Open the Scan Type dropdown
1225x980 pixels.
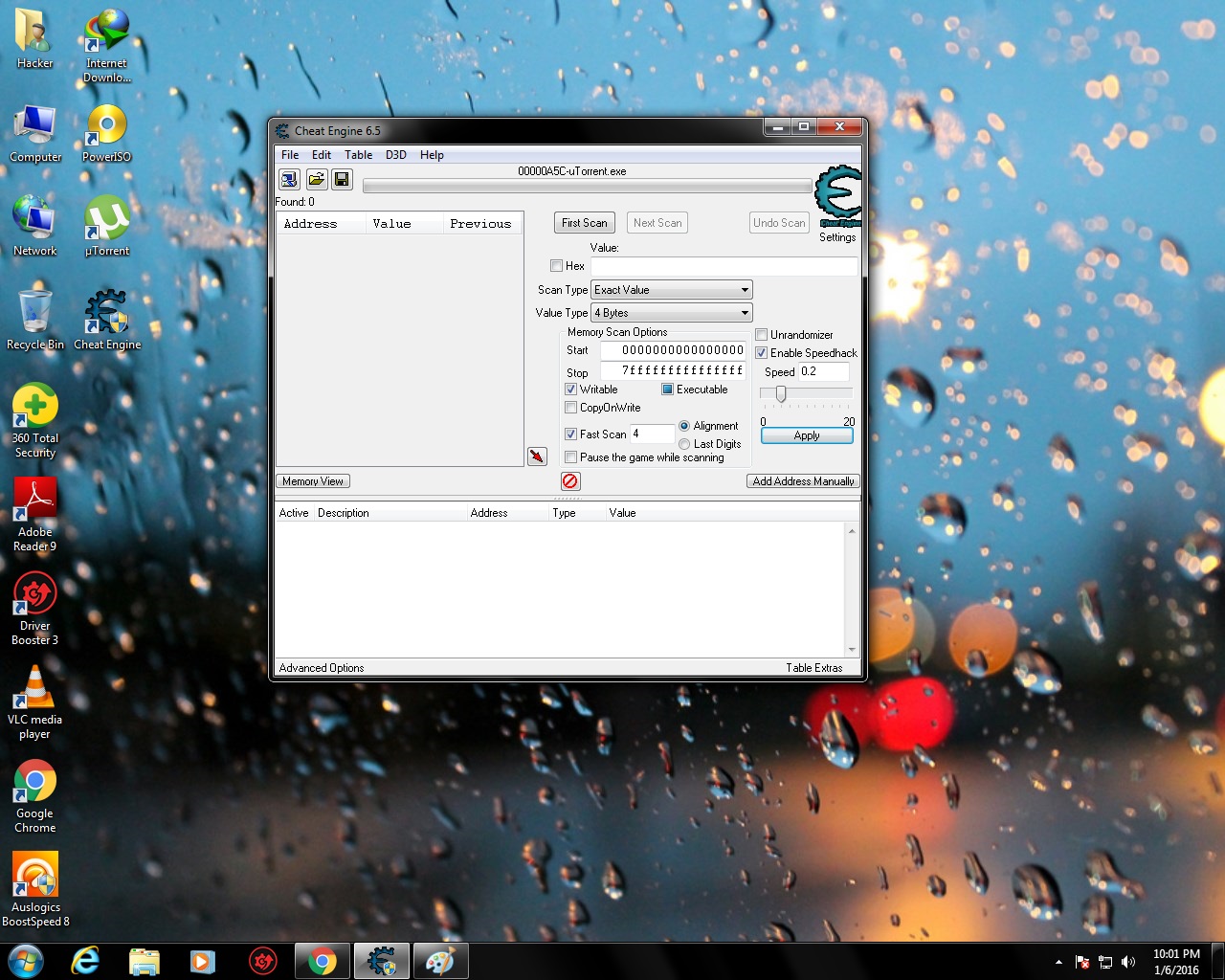[x=672, y=290]
